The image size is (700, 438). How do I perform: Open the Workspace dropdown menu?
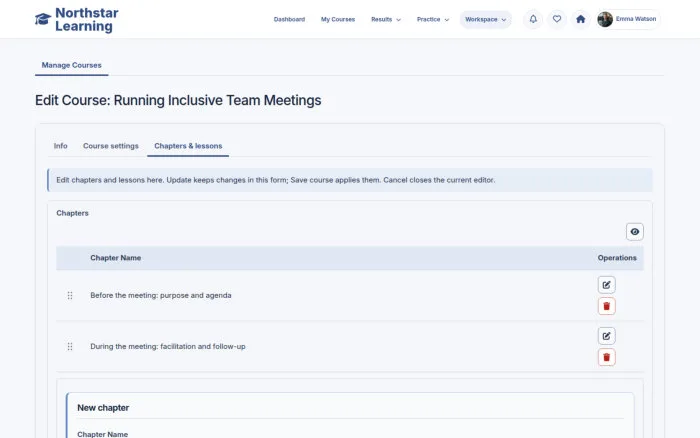[x=485, y=20]
